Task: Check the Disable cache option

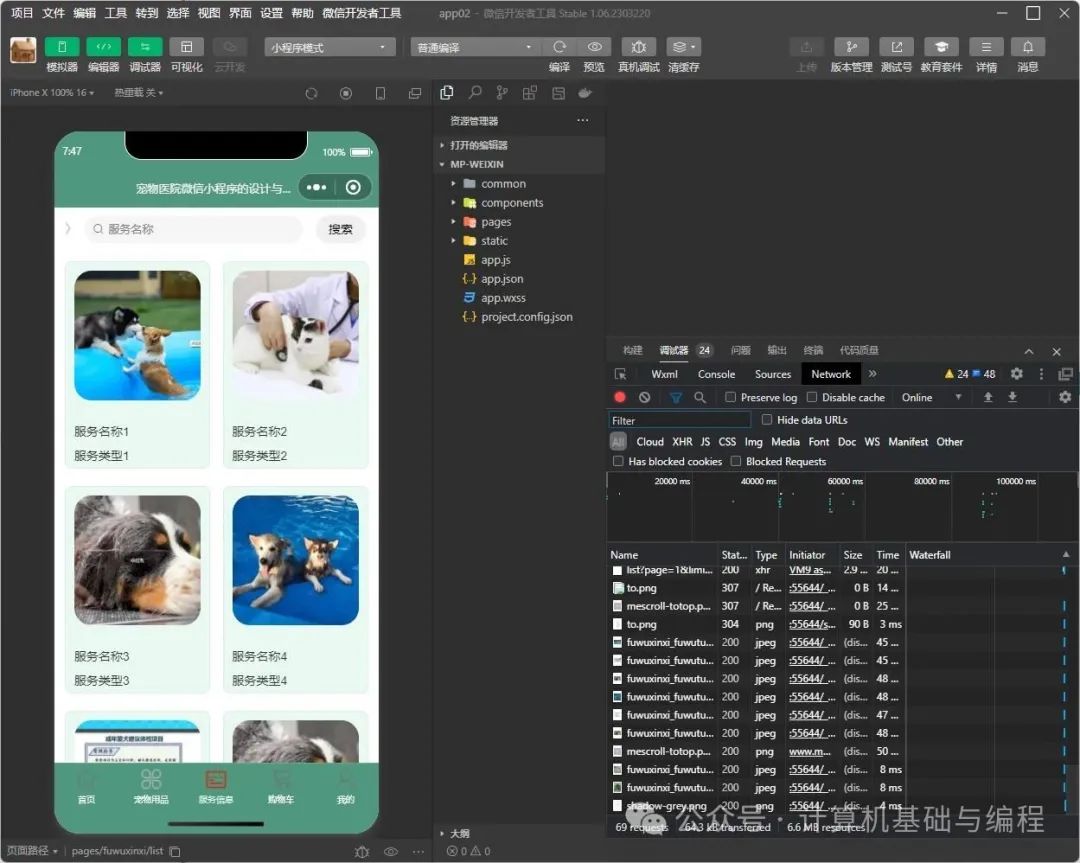Action: pyautogui.click(x=812, y=397)
